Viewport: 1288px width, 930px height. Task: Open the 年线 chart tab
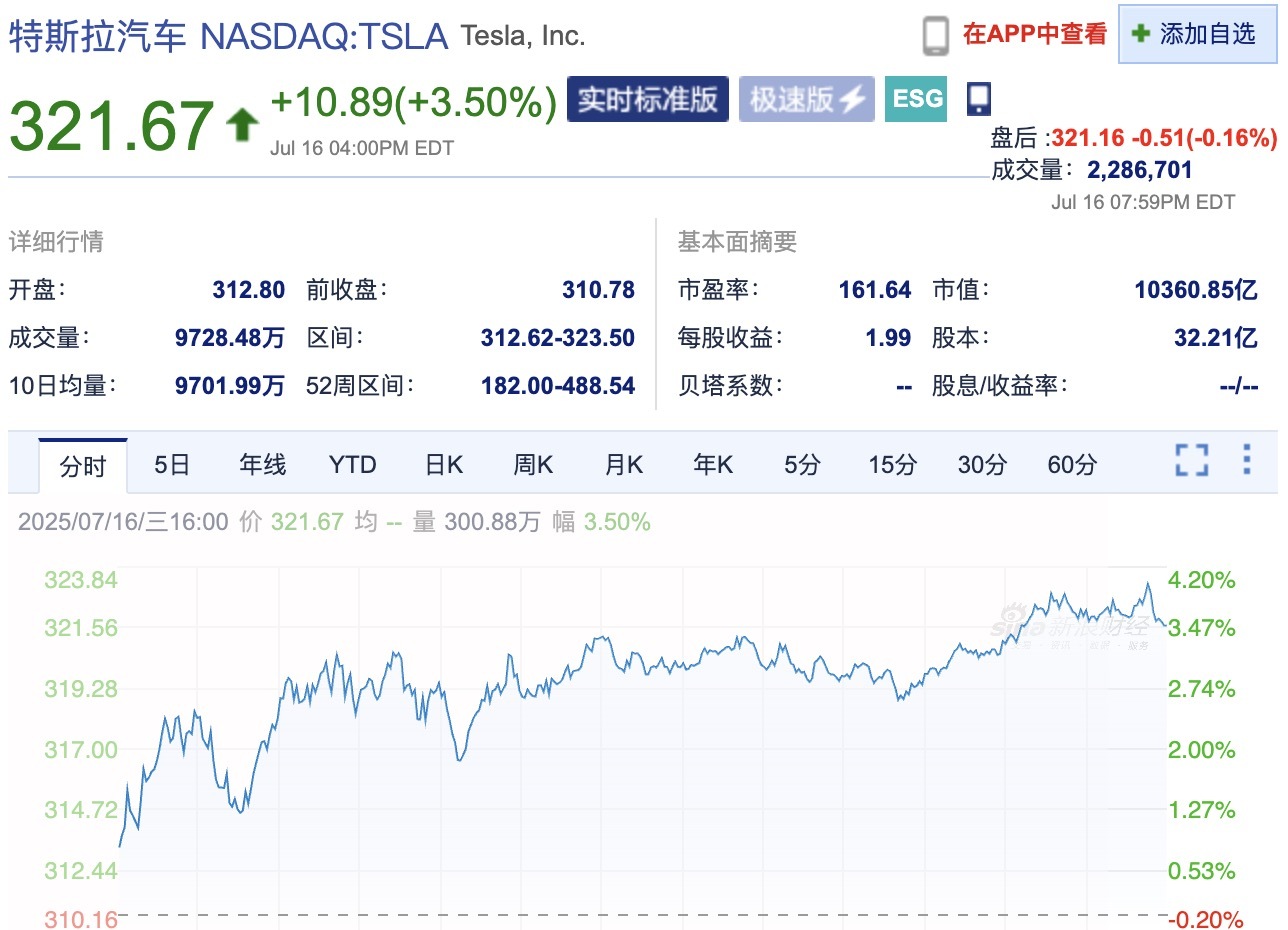click(x=262, y=464)
